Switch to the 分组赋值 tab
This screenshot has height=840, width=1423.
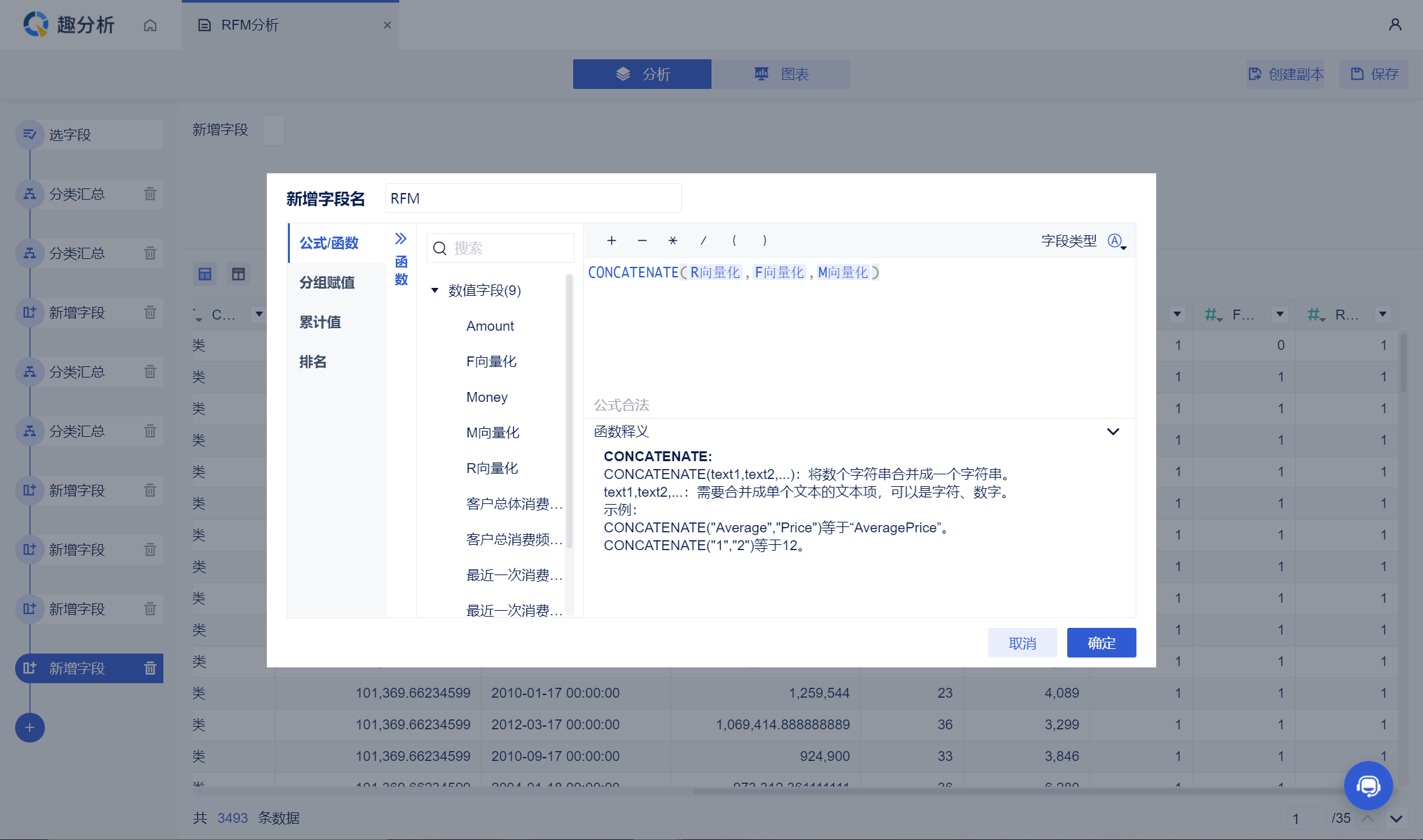(327, 283)
